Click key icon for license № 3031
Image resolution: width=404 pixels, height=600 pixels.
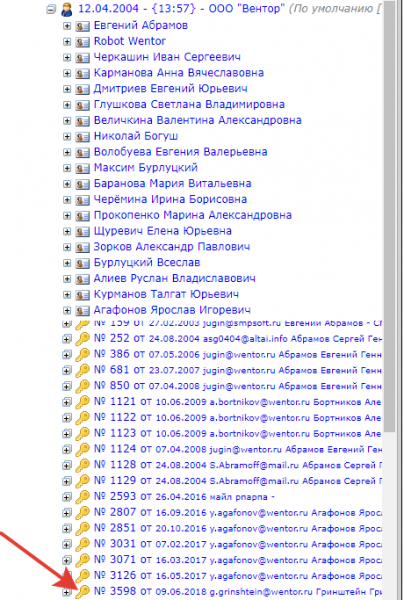pos(82,544)
